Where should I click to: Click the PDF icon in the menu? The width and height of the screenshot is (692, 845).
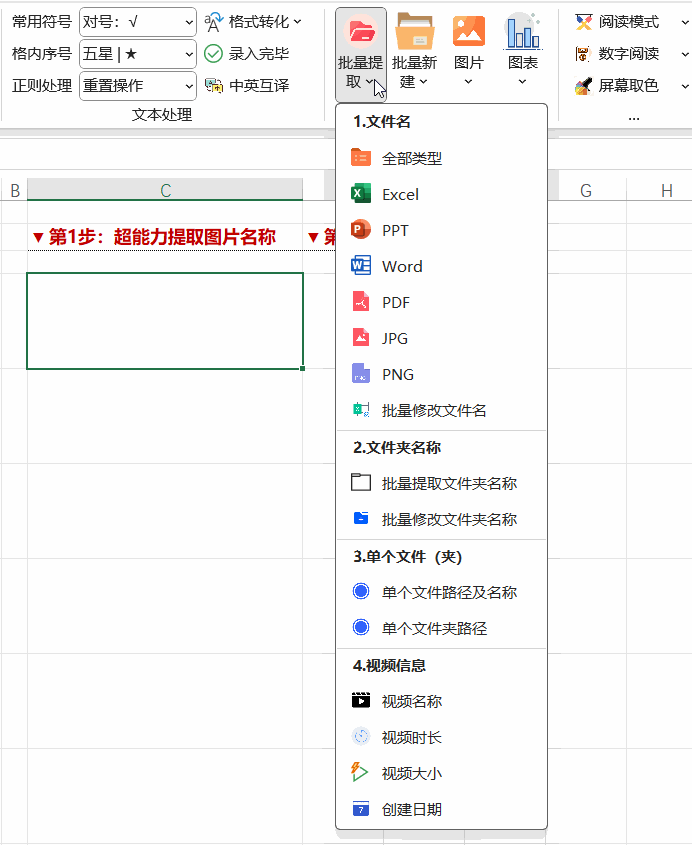click(361, 302)
